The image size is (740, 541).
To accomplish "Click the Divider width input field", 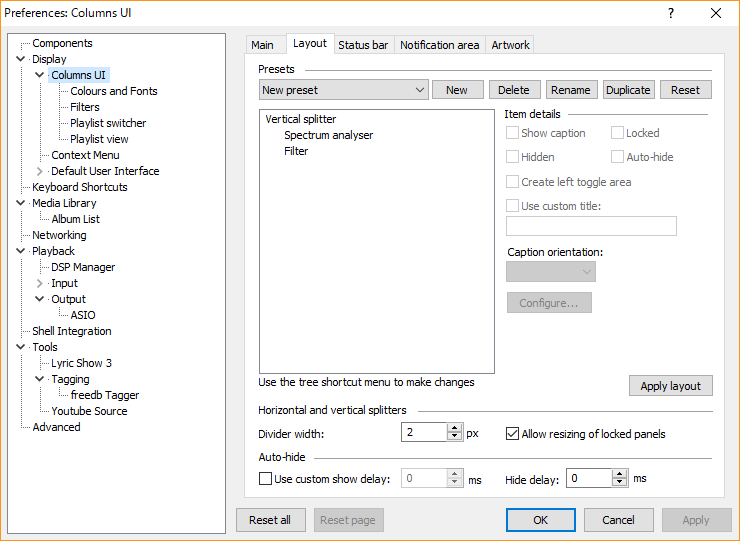I will (424, 433).
